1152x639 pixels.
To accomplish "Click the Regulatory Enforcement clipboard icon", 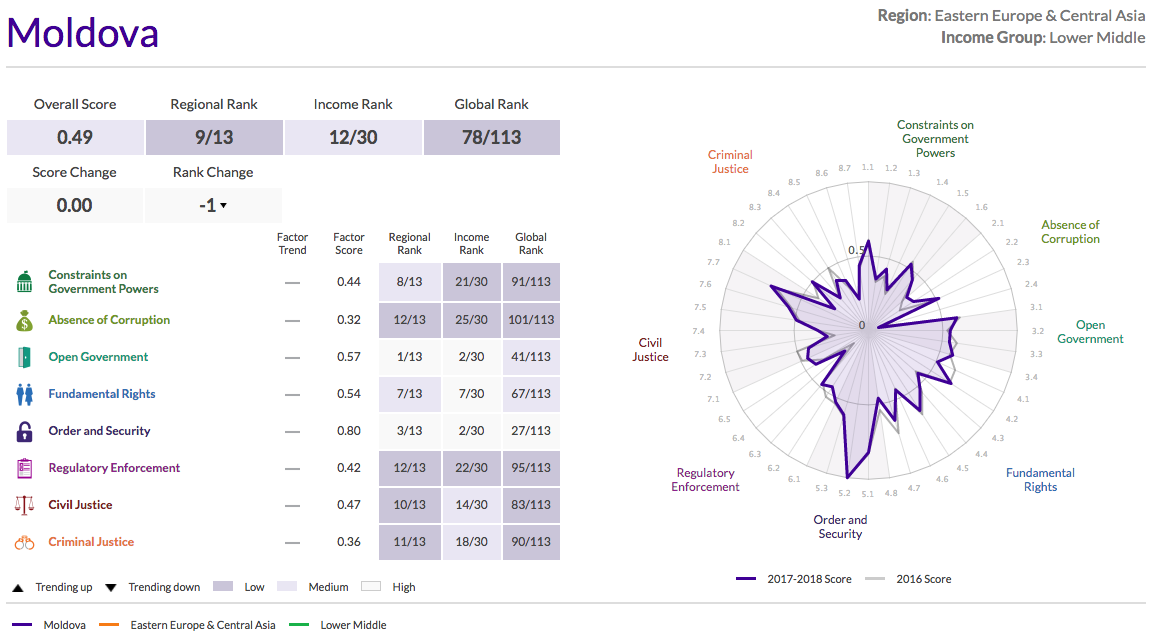I will click(x=24, y=468).
